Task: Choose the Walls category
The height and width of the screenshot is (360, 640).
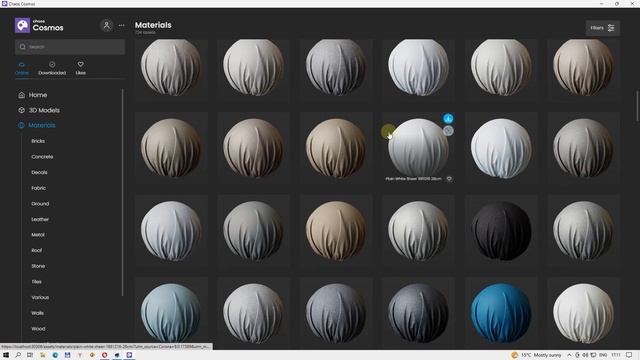Action: 37,313
